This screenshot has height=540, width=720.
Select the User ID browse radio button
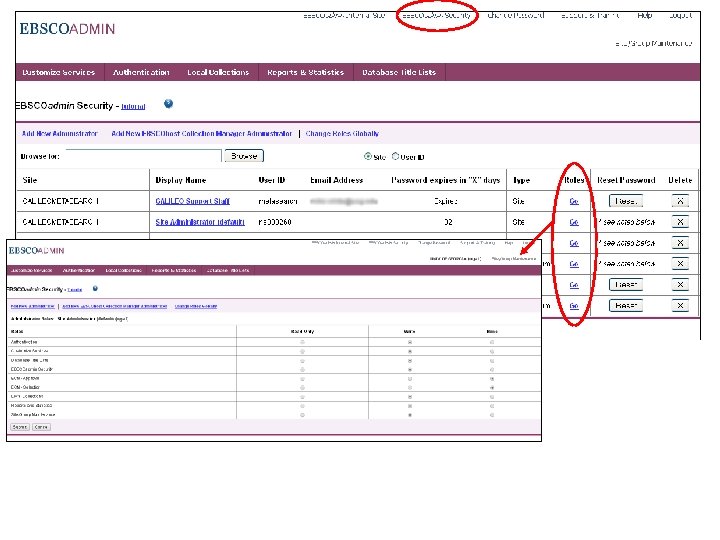395,156
